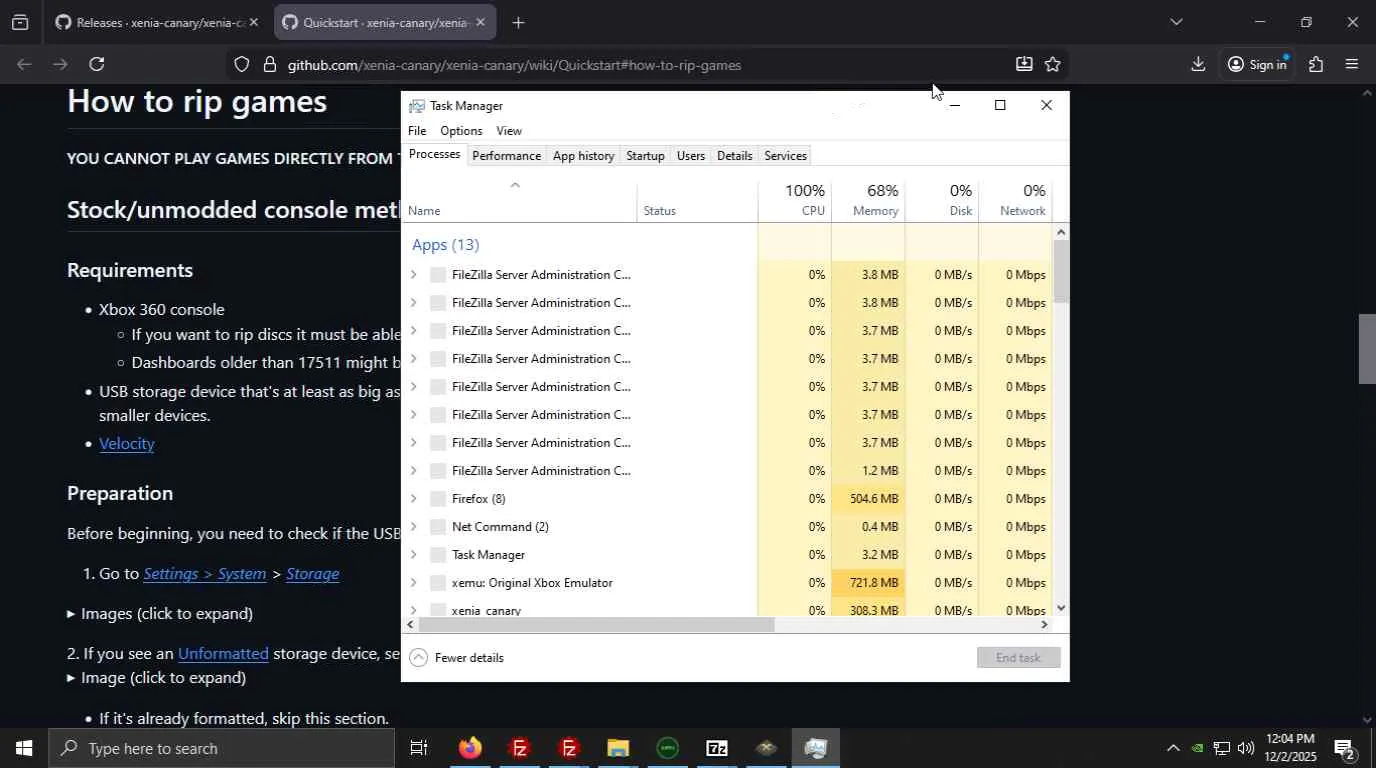This screenshot has height=768, width=1376.
Task: Open the list all tabs dropdown
Action: 1176,22
